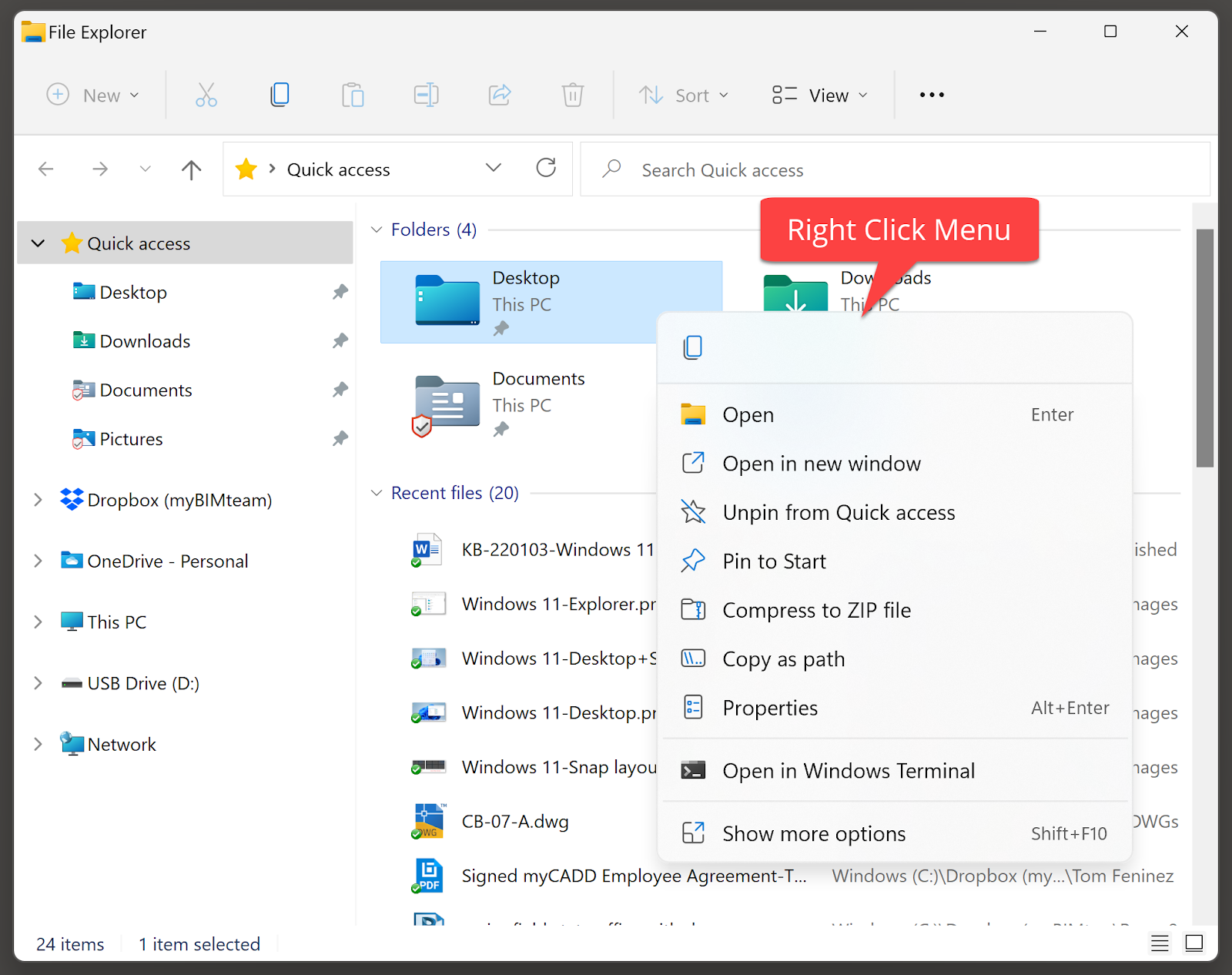Collapse the Recent files (20) group
This screenshot has height=975, width=1232.
point(377,493)
